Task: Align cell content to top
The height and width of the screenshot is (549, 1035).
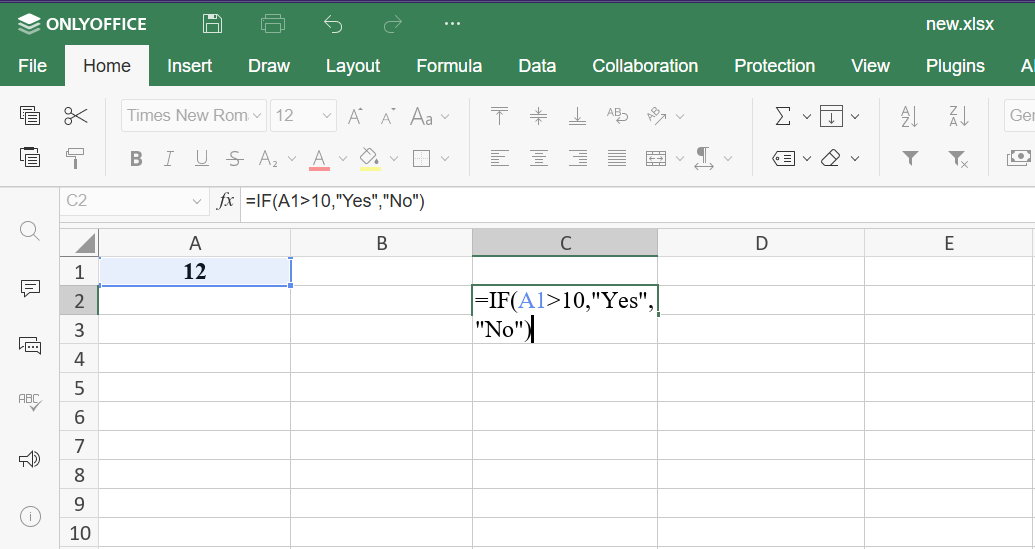Action: point(500,116)
